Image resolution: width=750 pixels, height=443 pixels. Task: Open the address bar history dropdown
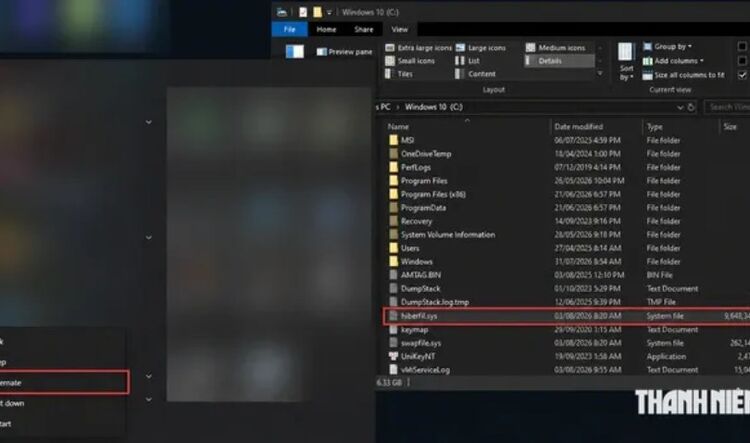[x=680, y=108]
